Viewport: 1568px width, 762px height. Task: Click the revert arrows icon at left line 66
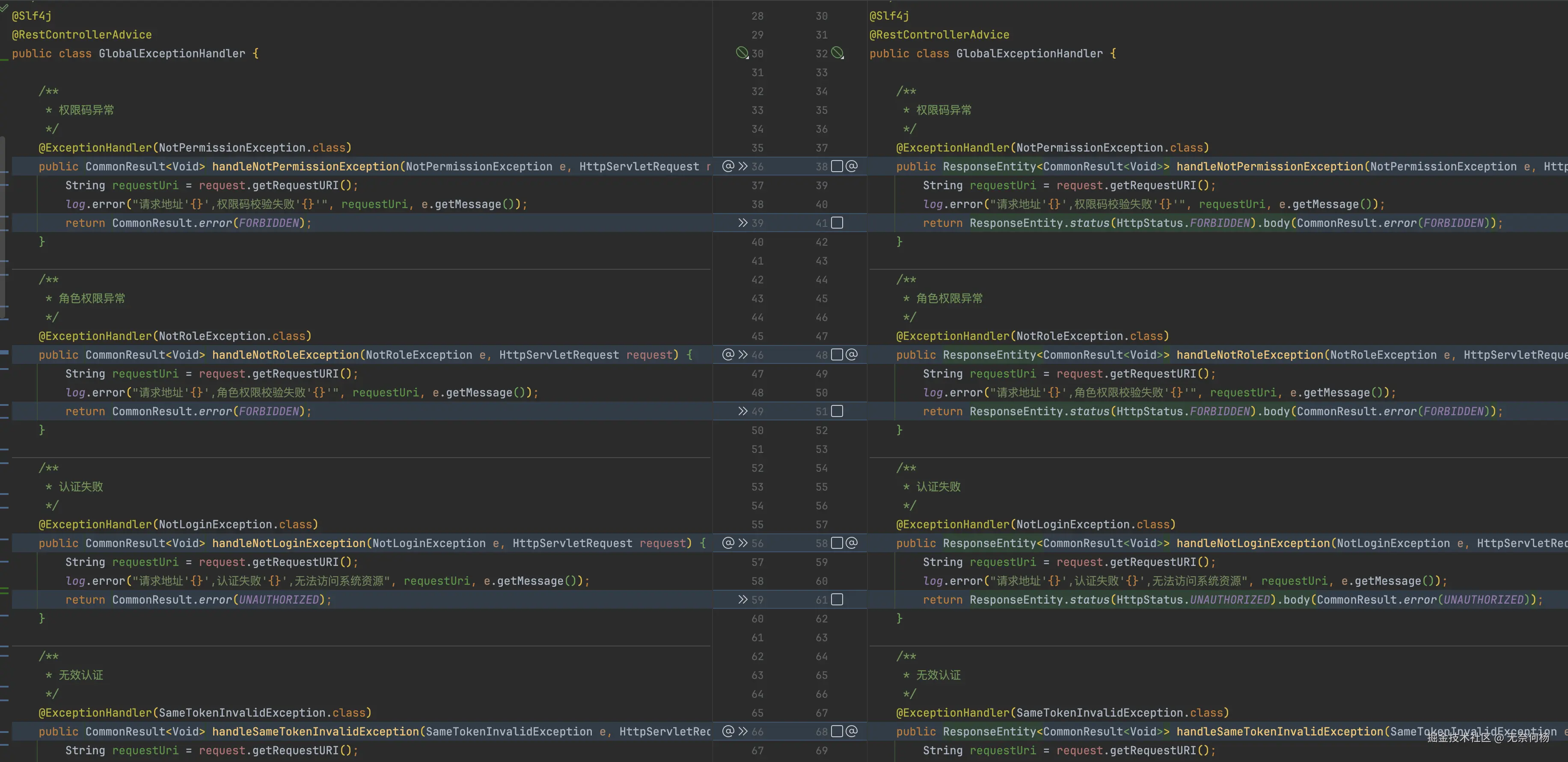pos(742,731)
